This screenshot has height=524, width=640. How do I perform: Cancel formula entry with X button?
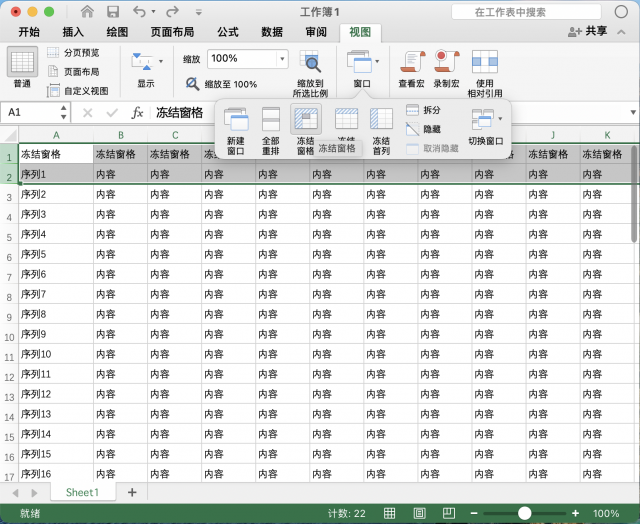[87, 113]
